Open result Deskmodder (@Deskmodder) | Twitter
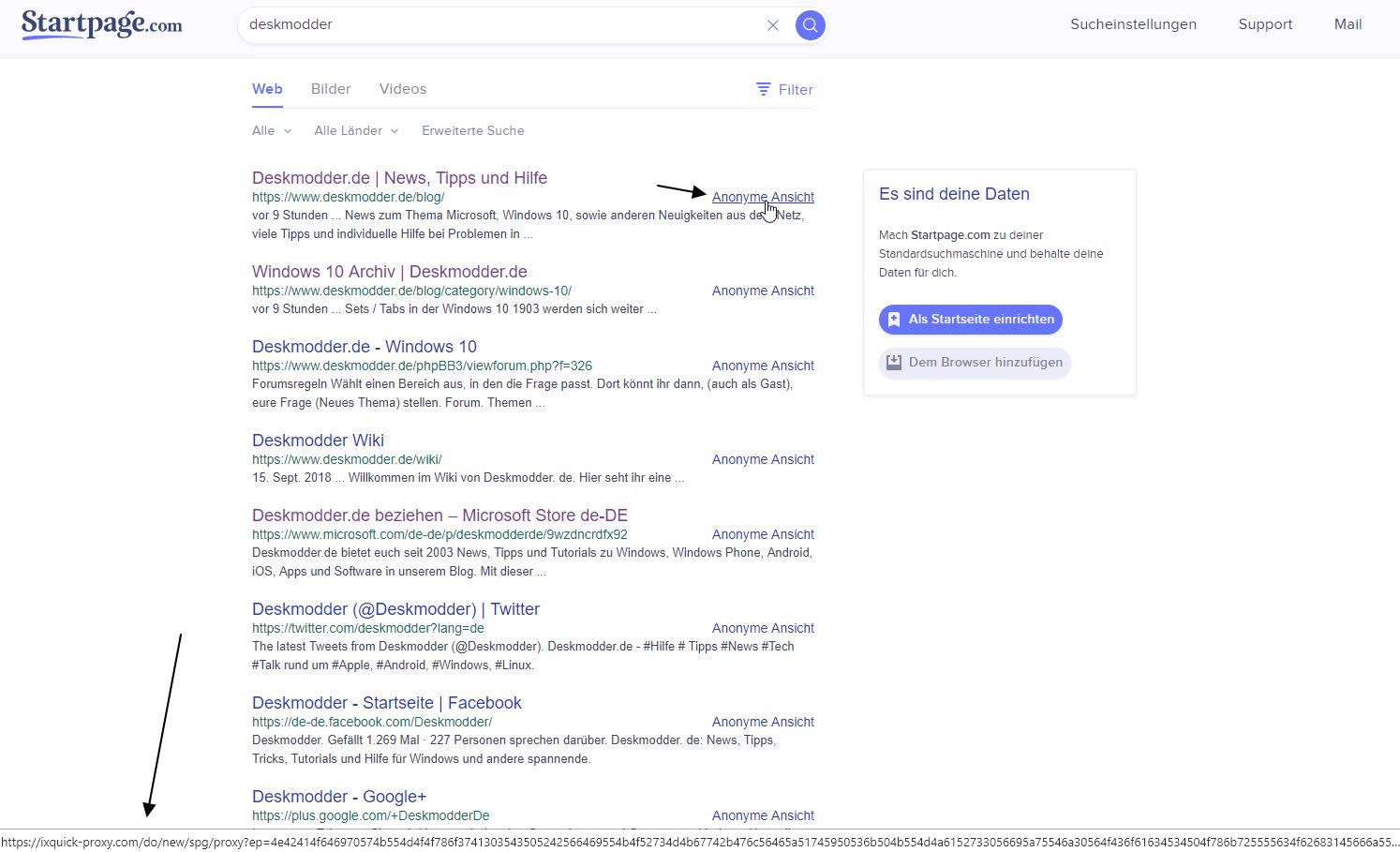The height and width of the screenshot is (852, 1400). tap(395, 609)
